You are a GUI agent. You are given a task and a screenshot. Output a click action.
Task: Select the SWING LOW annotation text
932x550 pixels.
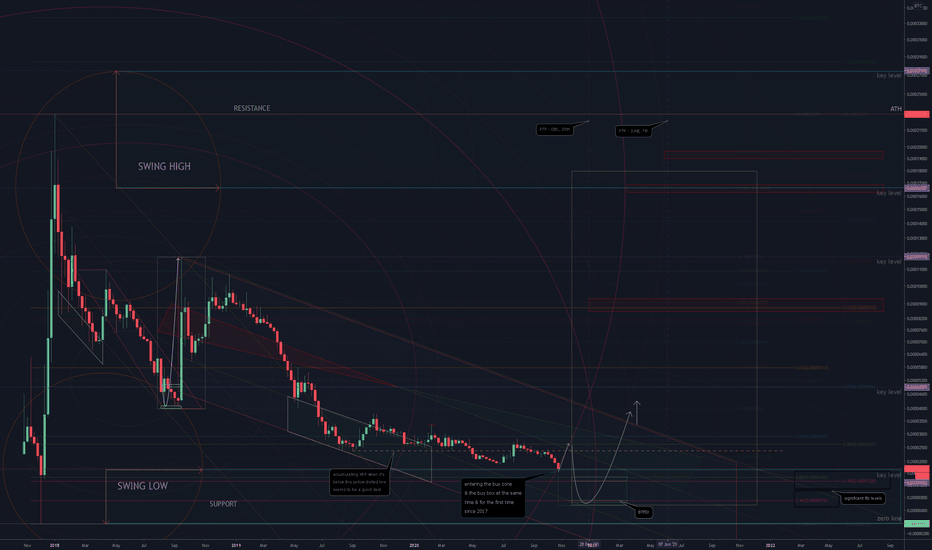143,486
